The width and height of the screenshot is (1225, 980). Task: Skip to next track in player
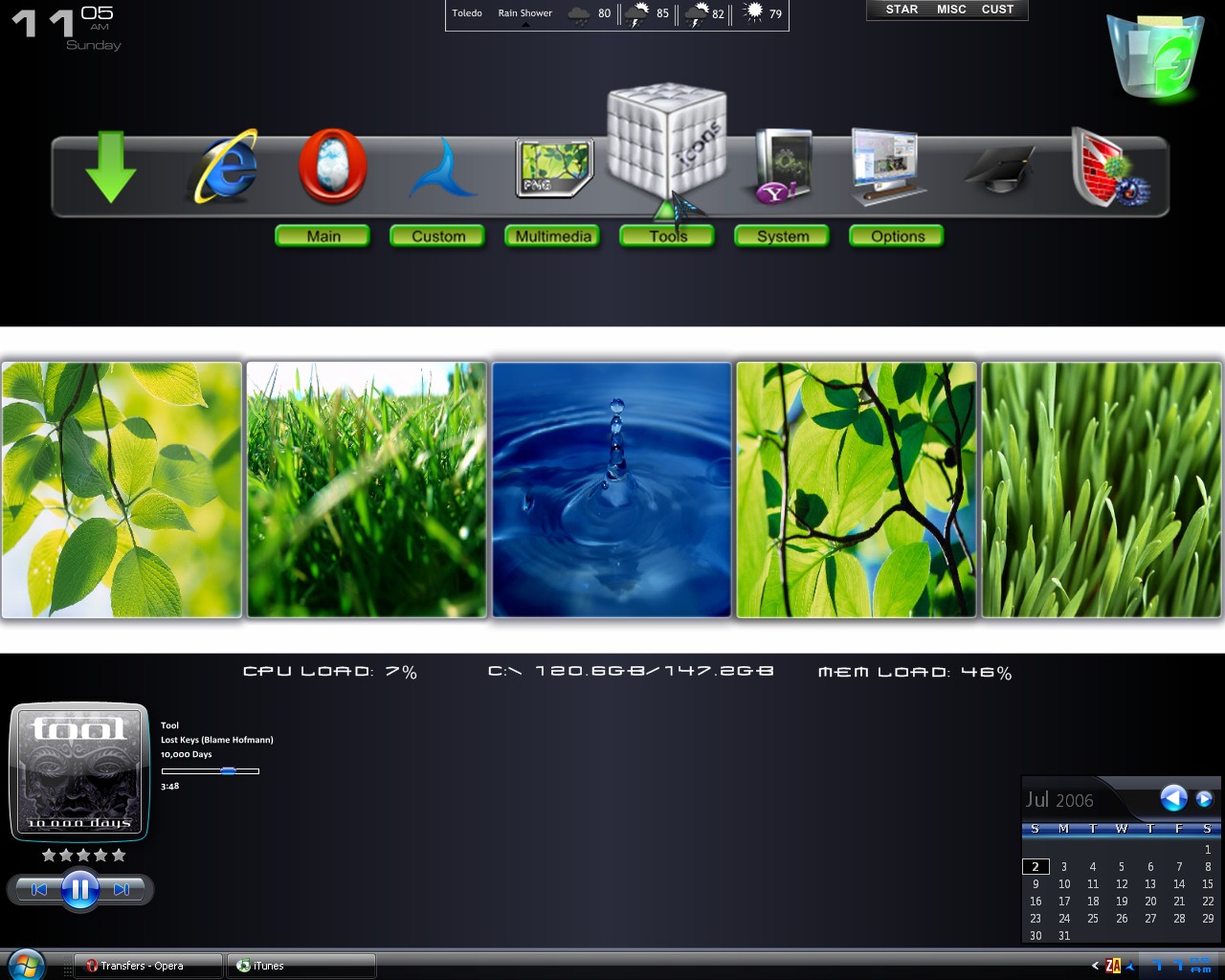point(122,889)
